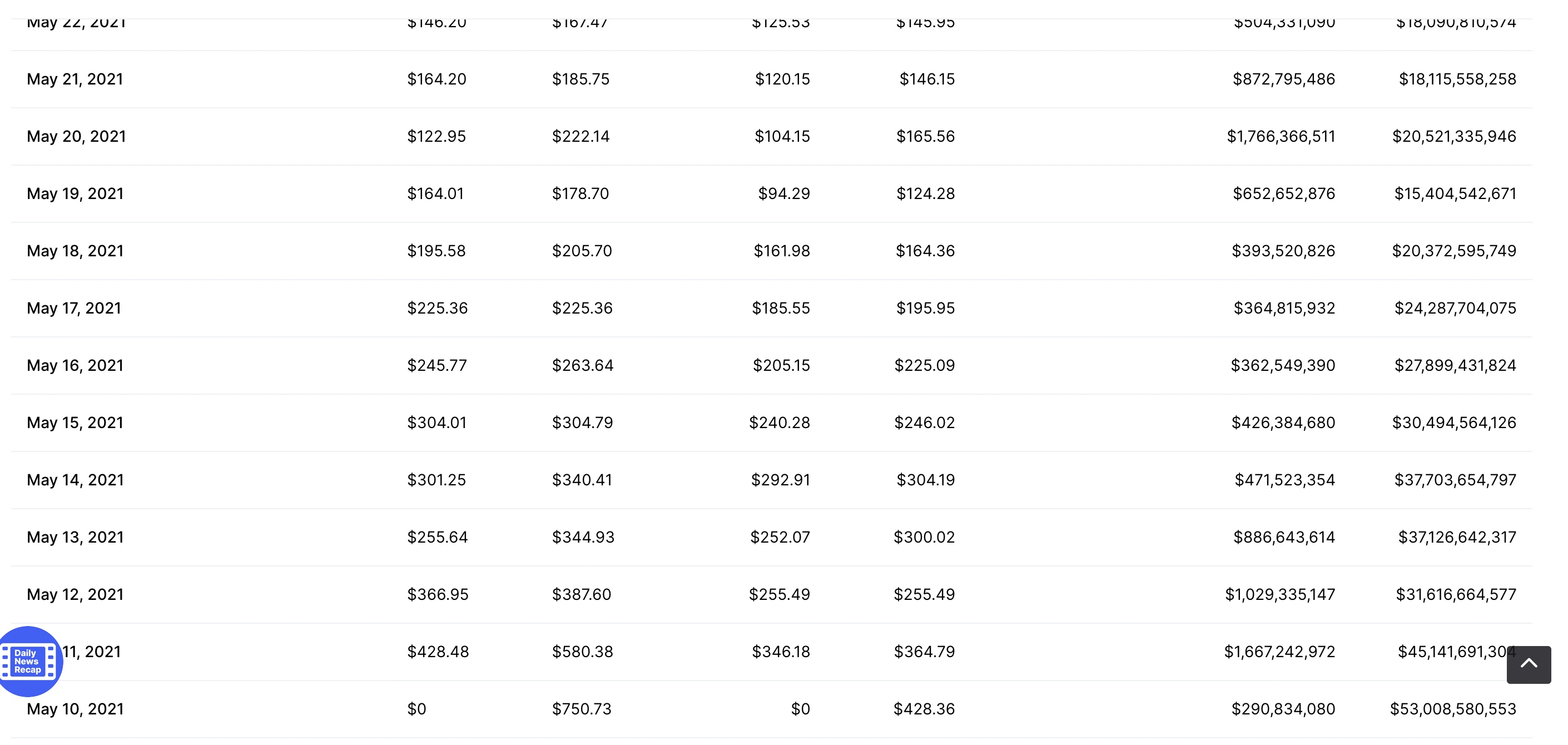Image resolution: width=1568 pixels, height=745 pixels.
Task: Click the $1,029,335,147 volume on May 12
Action: (x=1280, y=594)
